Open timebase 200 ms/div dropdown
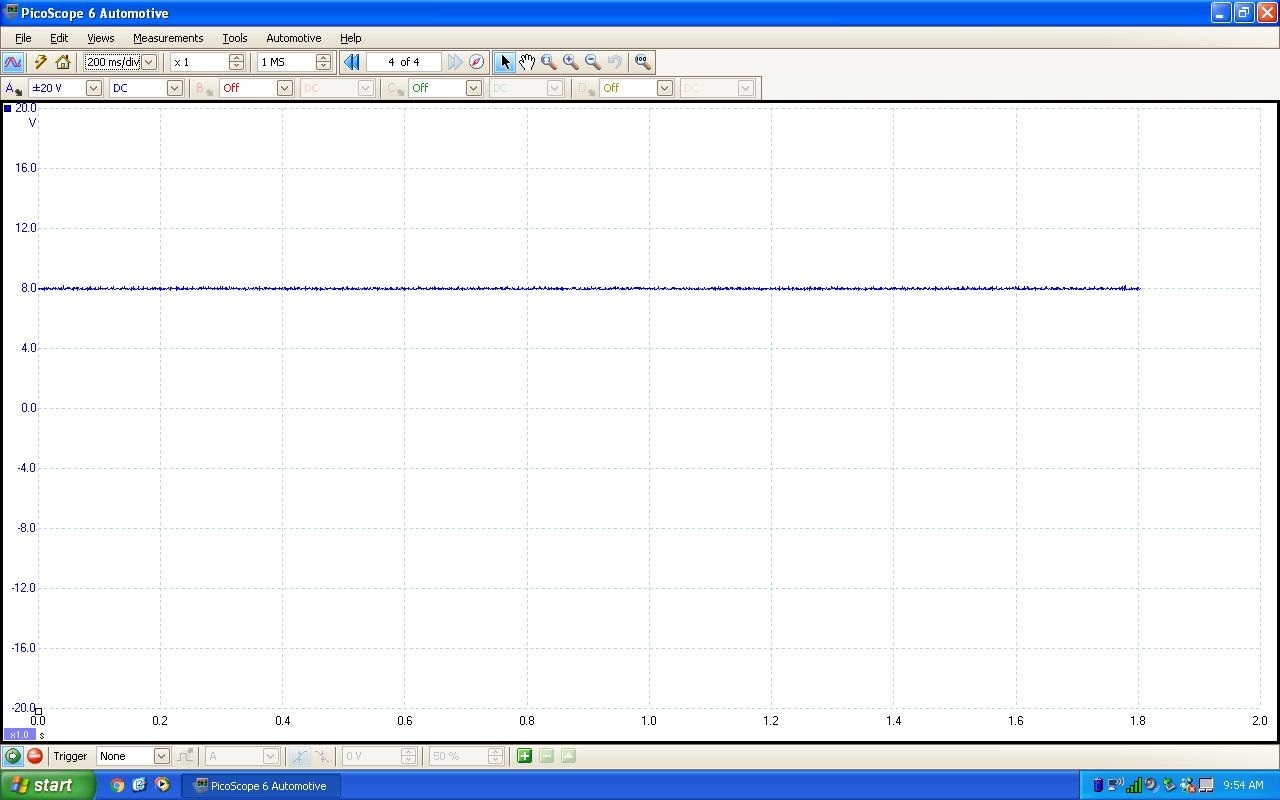The width and height of the screenshot is (1280, 800). 149,62
